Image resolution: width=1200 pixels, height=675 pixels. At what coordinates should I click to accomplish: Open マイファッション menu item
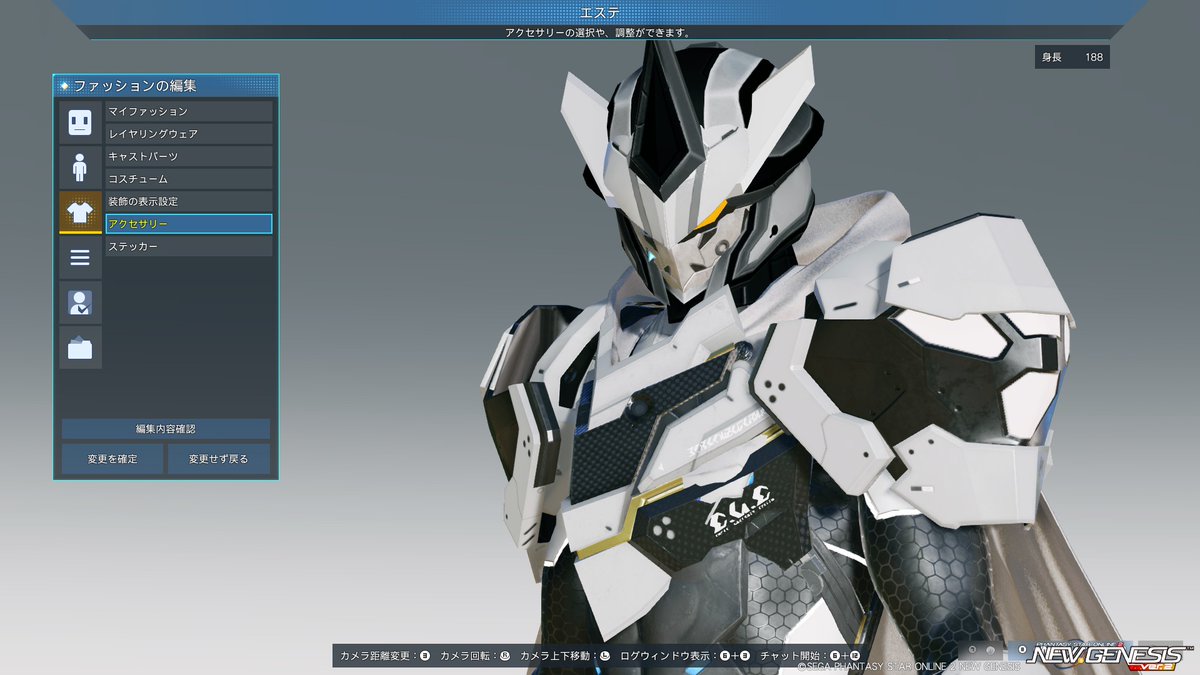[189, 111]
